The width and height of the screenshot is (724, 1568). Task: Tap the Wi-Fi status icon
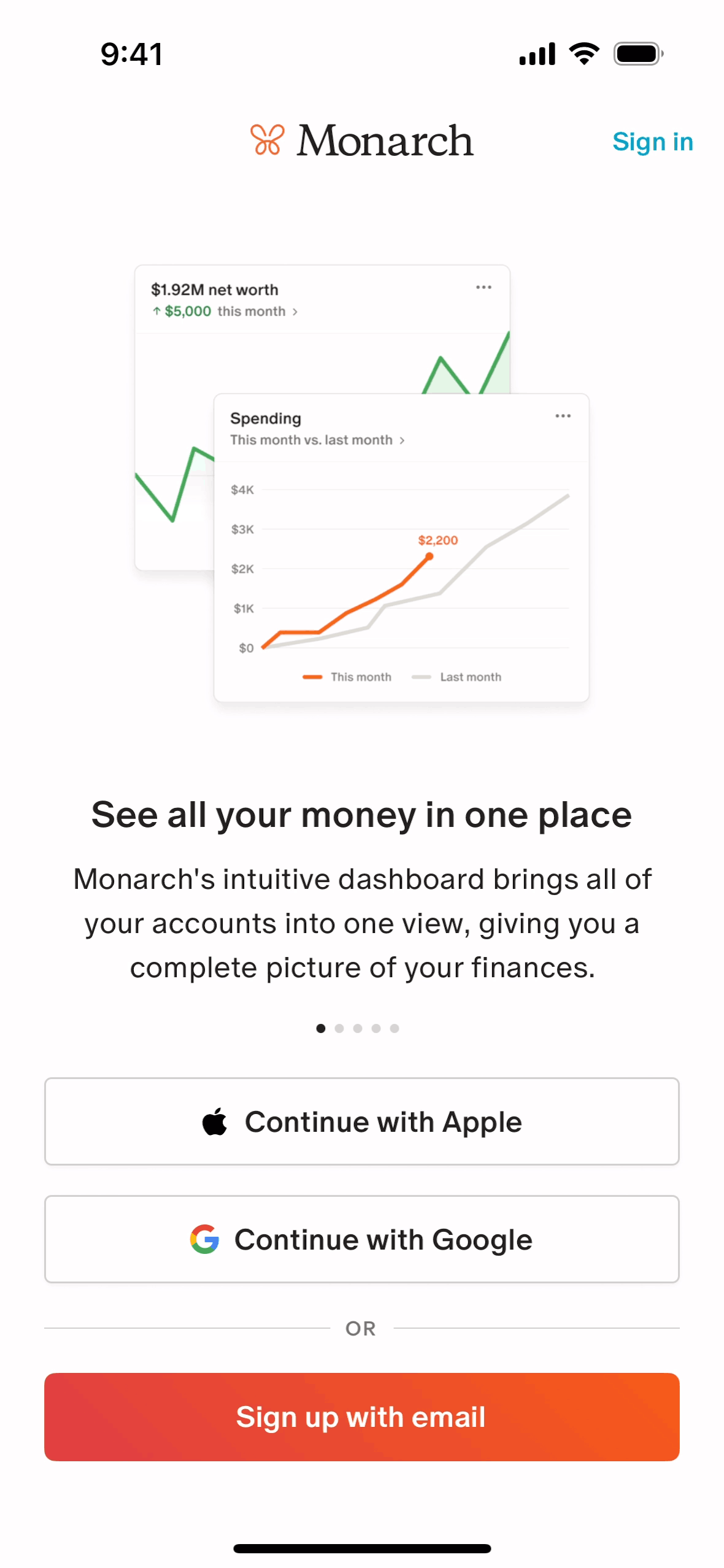pyautogui.click(x=584, y=54)
